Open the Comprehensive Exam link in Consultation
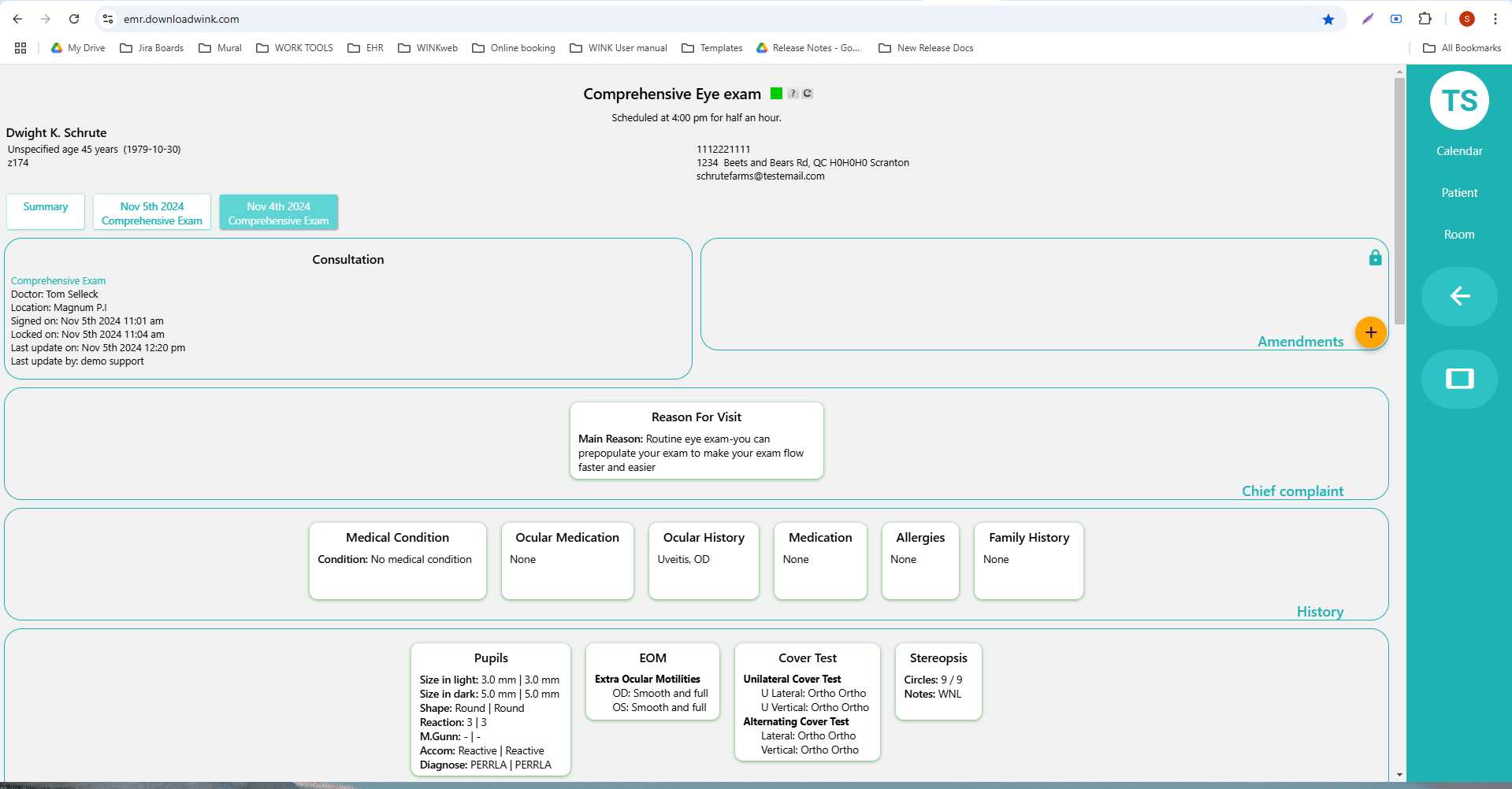 coord(58,281)
